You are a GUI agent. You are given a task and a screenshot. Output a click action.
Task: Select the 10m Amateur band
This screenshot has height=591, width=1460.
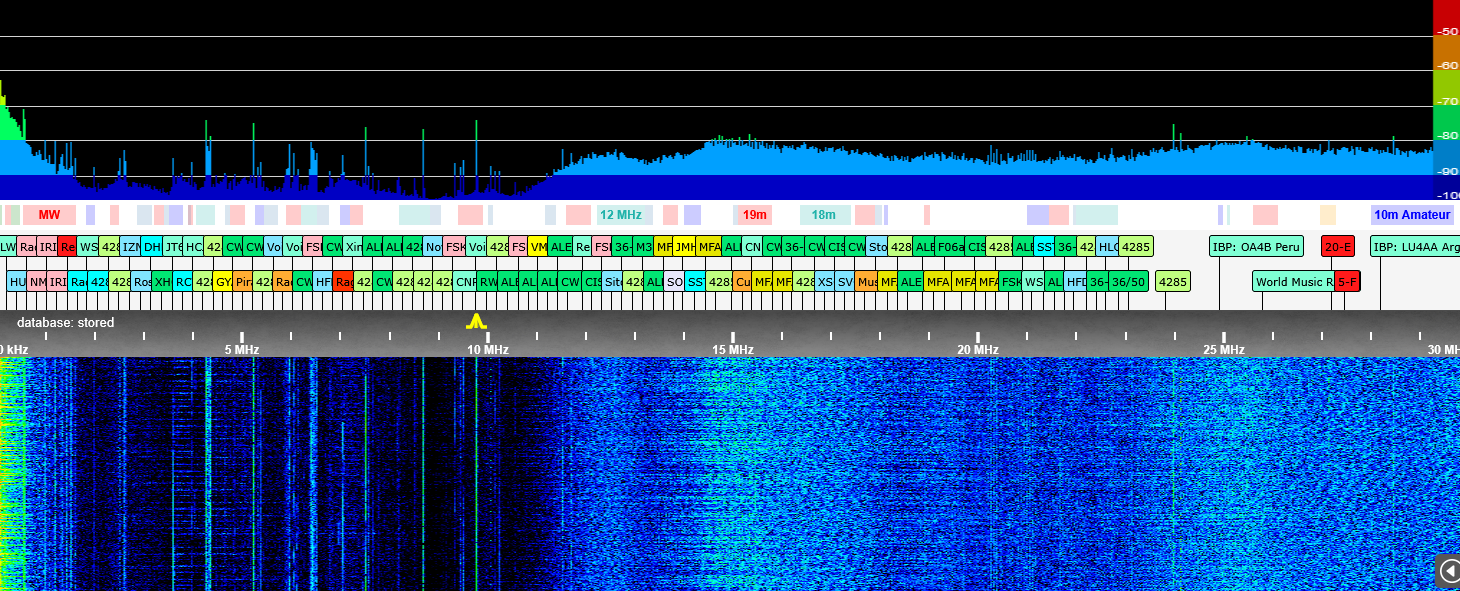coord(1411,215)
